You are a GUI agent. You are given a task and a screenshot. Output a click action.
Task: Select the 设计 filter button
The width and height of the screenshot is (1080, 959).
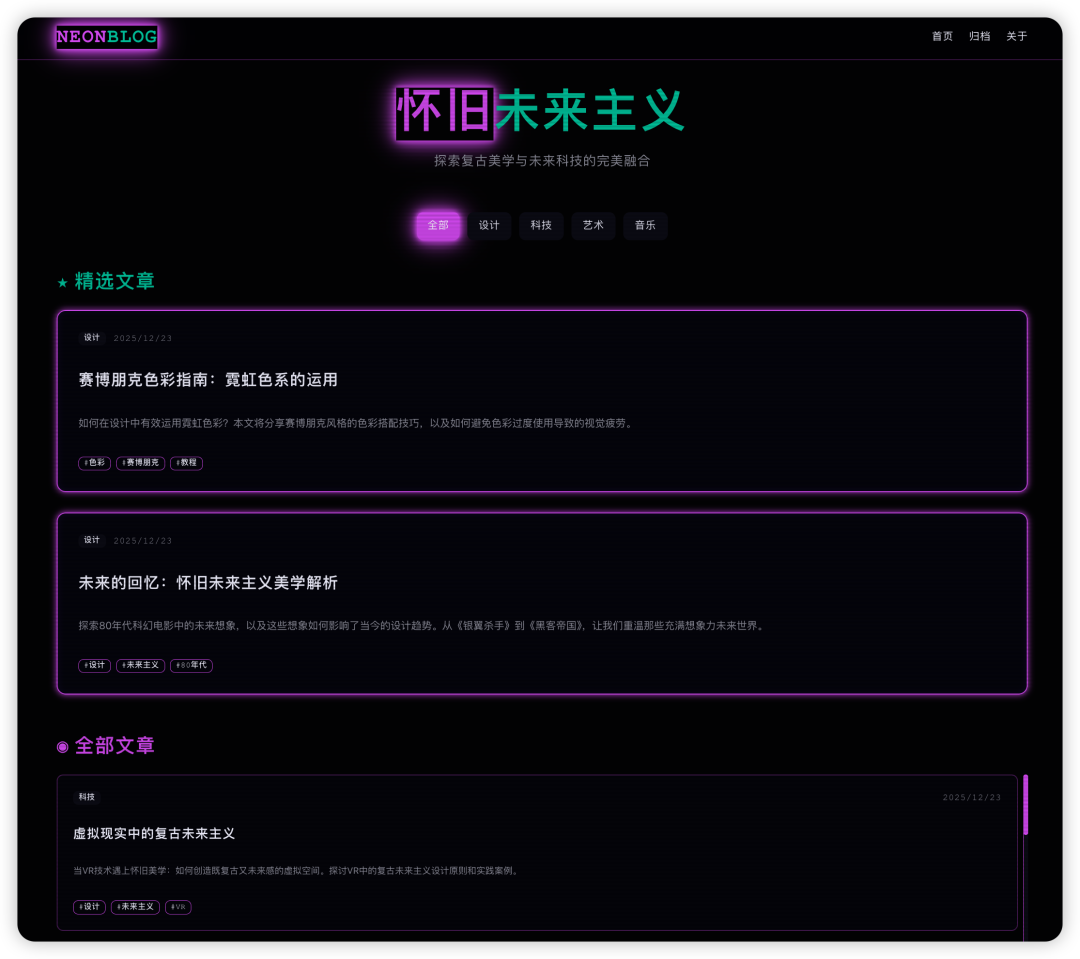(490, 225)
